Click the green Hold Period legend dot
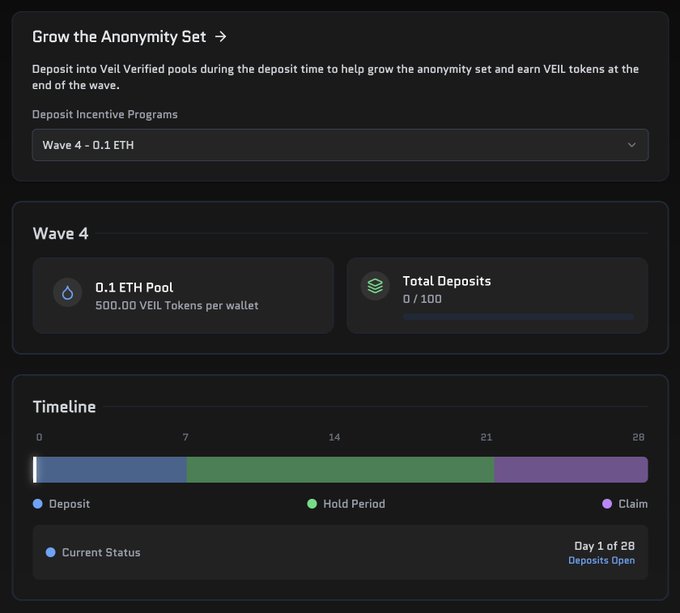680x613 pixels. [312, 504]
